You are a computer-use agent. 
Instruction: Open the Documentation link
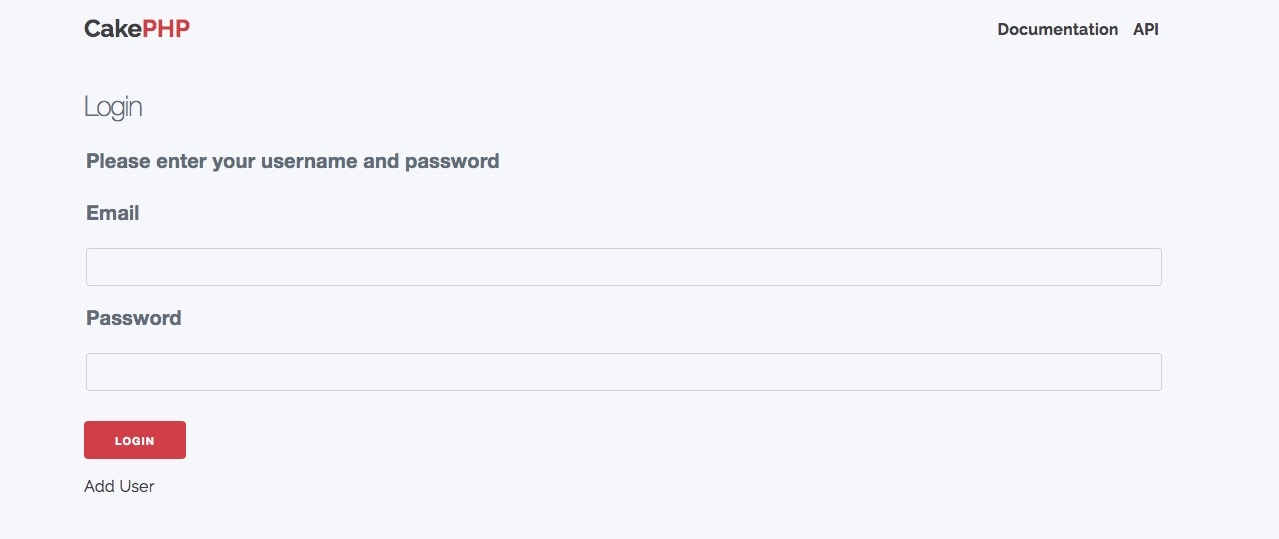[x=1057, y=30]
